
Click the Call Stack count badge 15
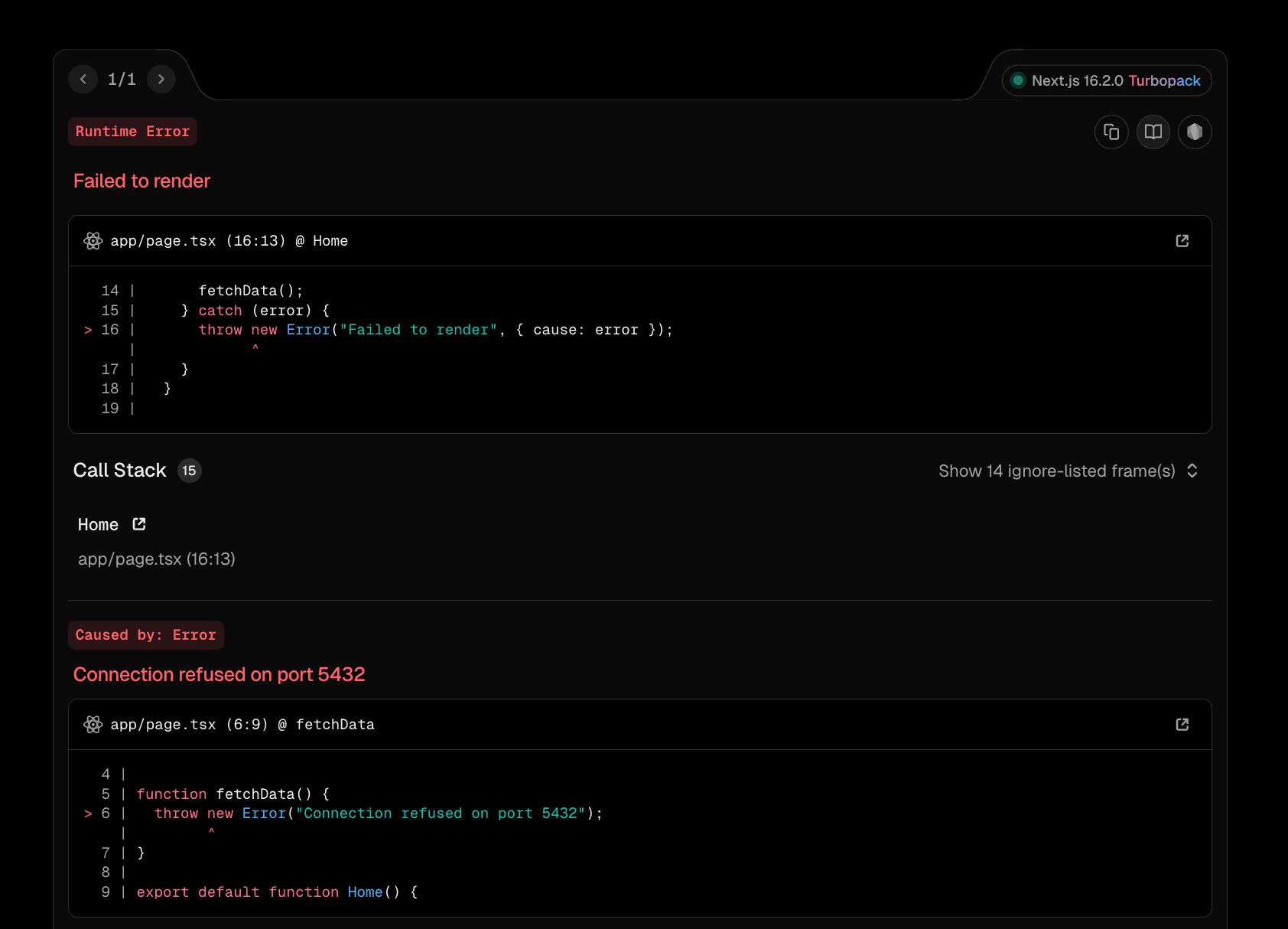[x=189, y=471]
